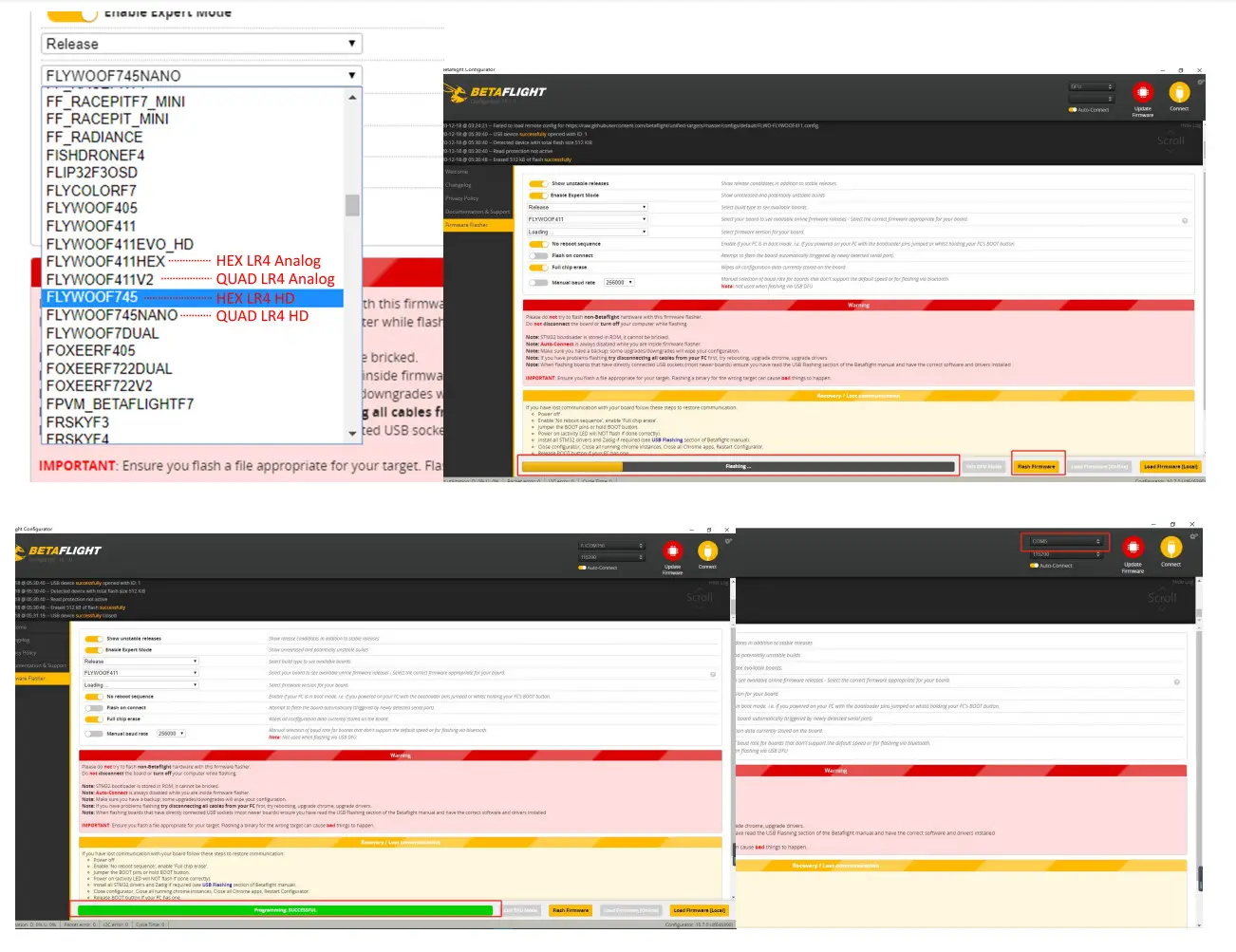
Task: Open Documentation & Support tab in flashing-progress window
Action: (478, 212)
